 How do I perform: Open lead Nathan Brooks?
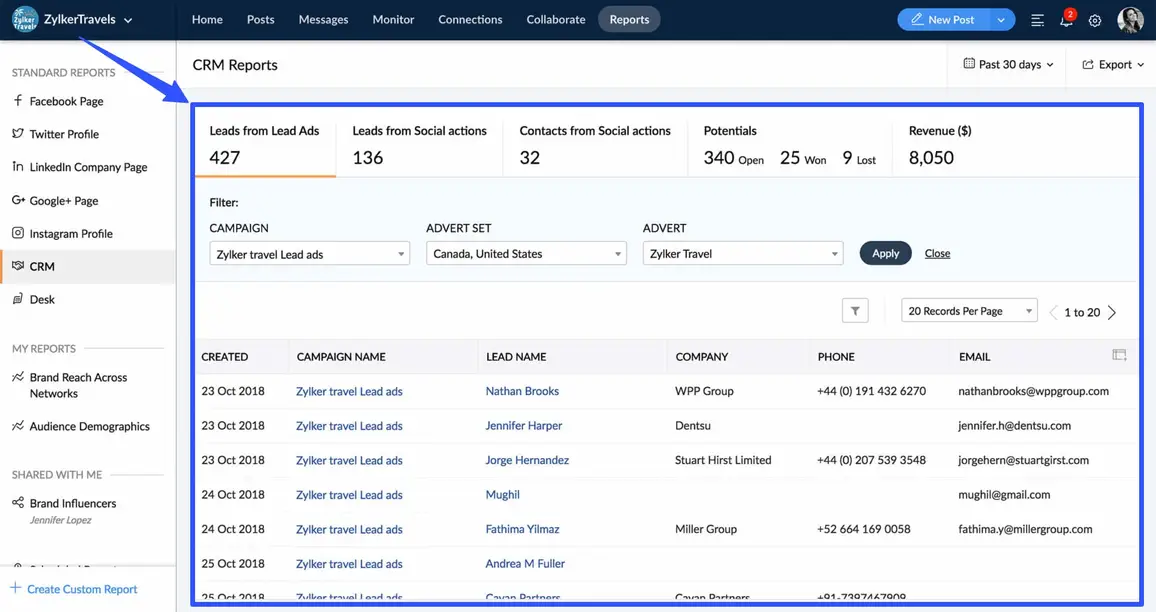click(522, 391)
